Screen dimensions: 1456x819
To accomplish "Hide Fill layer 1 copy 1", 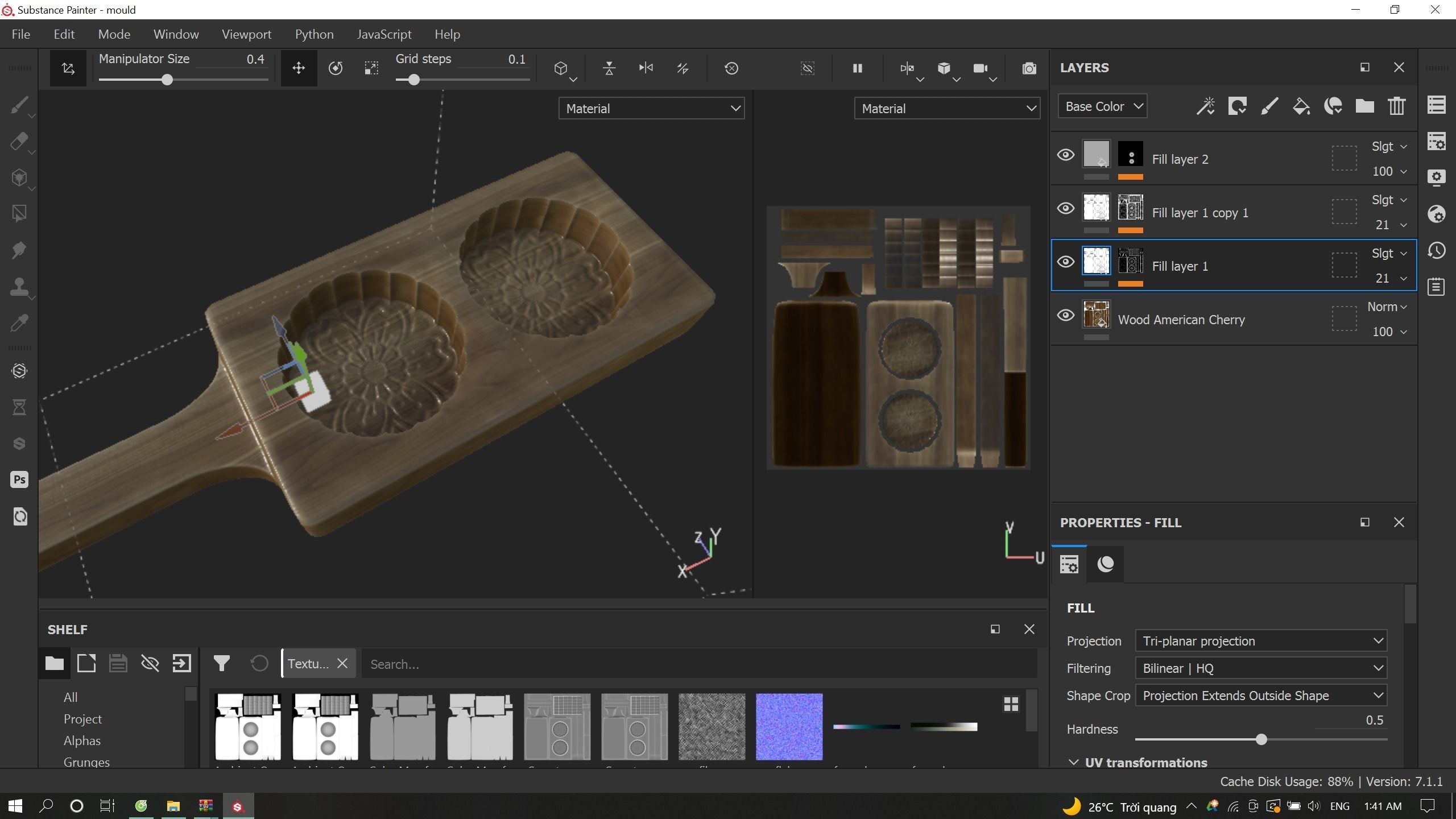I will (x=1065, y=209).
